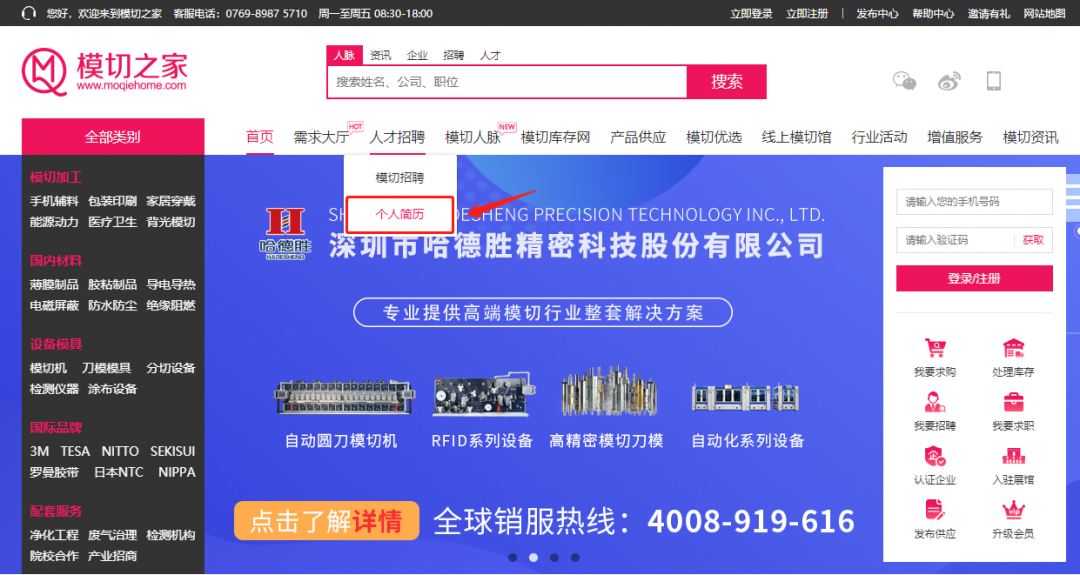Click the 自动圆刀模切机 product image
The image size is (1080, 575).
344,397
